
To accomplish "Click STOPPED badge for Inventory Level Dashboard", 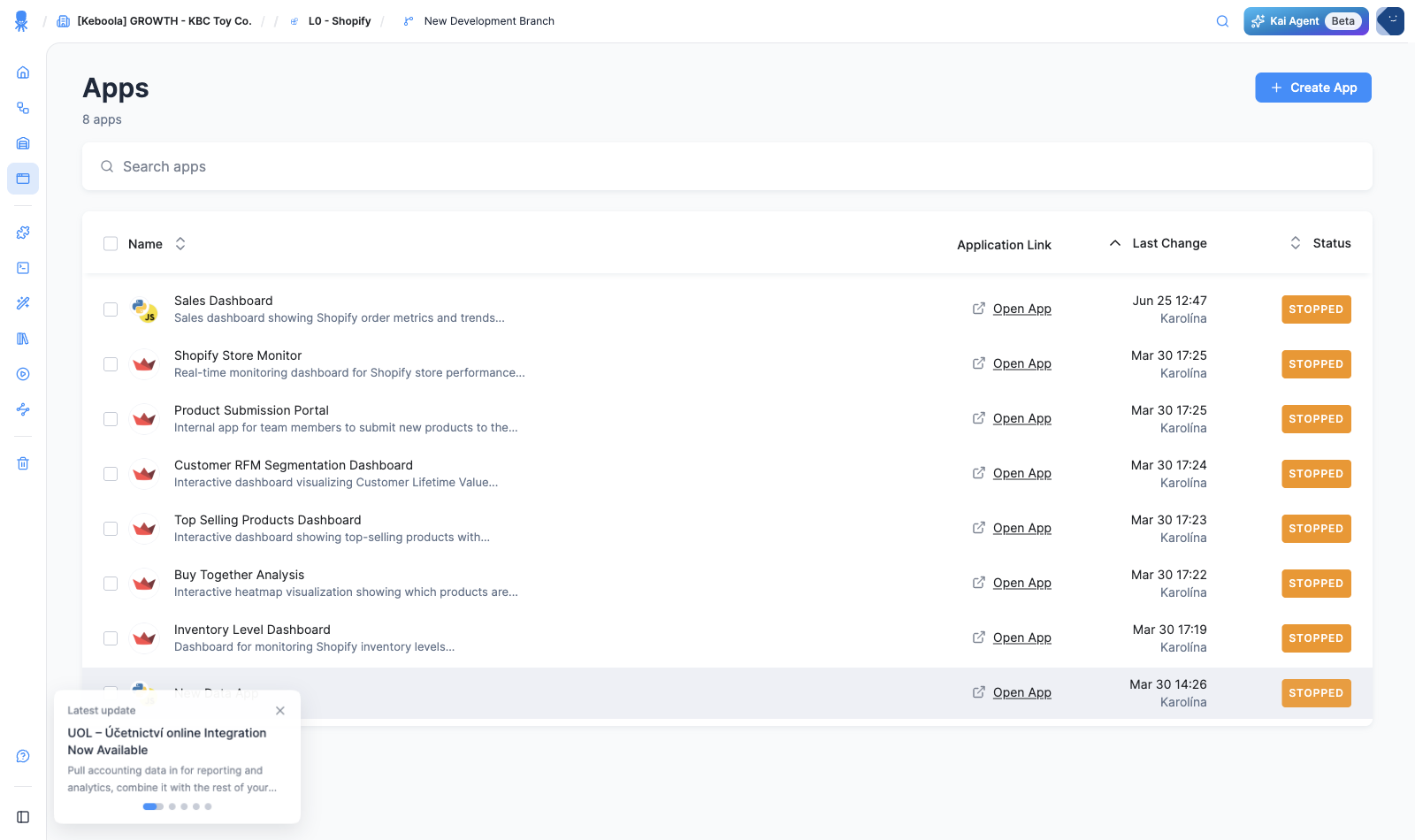I will 1316,638.
